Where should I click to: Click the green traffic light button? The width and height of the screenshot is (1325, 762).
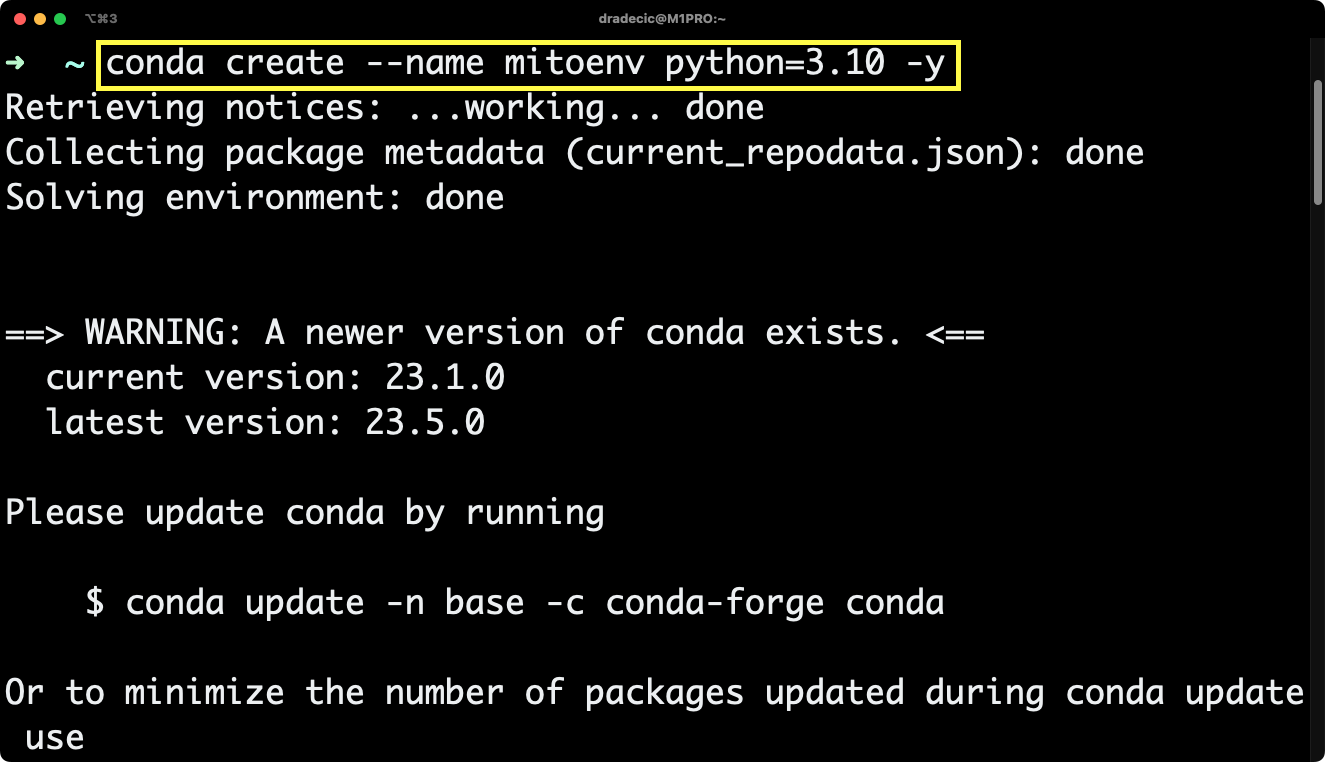62,17
